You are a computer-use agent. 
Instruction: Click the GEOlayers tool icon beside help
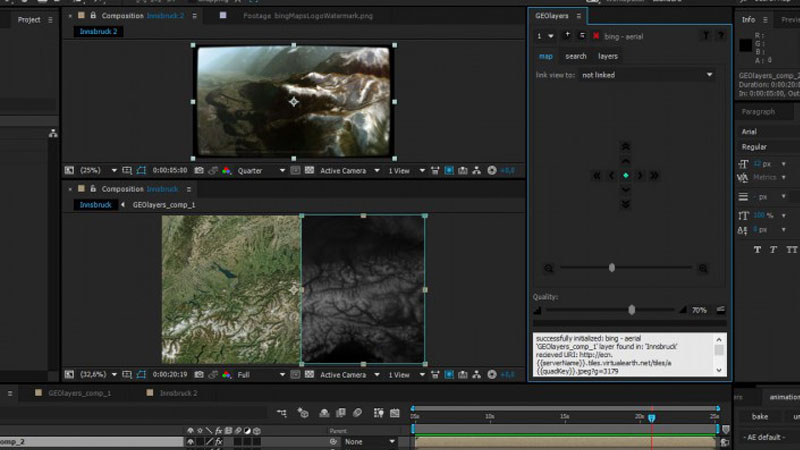[x=706, y=36]
